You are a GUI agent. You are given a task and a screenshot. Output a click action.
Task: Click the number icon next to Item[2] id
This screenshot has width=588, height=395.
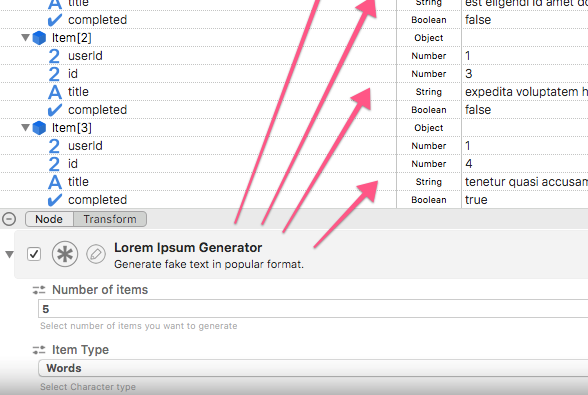tap(54, 74)
